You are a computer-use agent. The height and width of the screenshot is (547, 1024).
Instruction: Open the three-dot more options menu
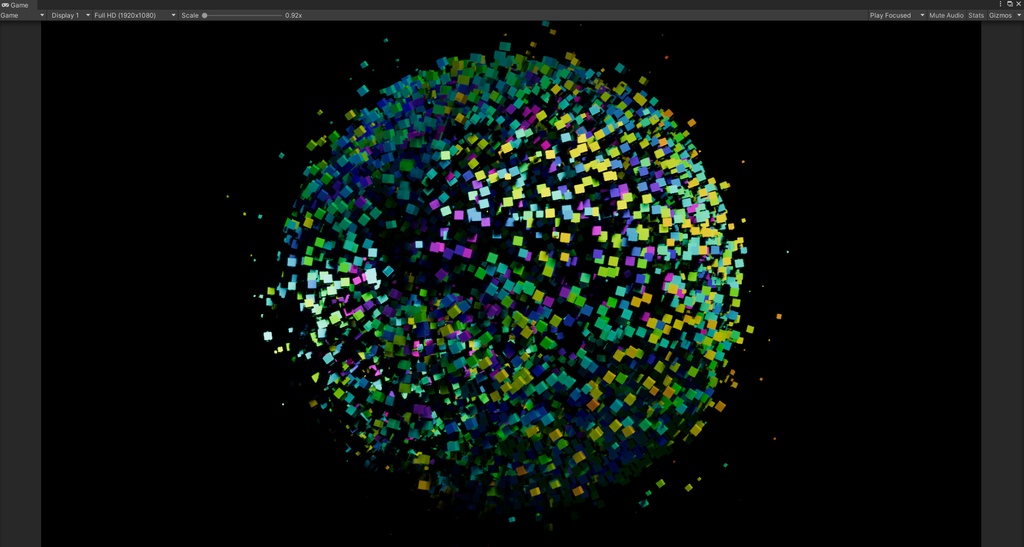coord(1000,4)
